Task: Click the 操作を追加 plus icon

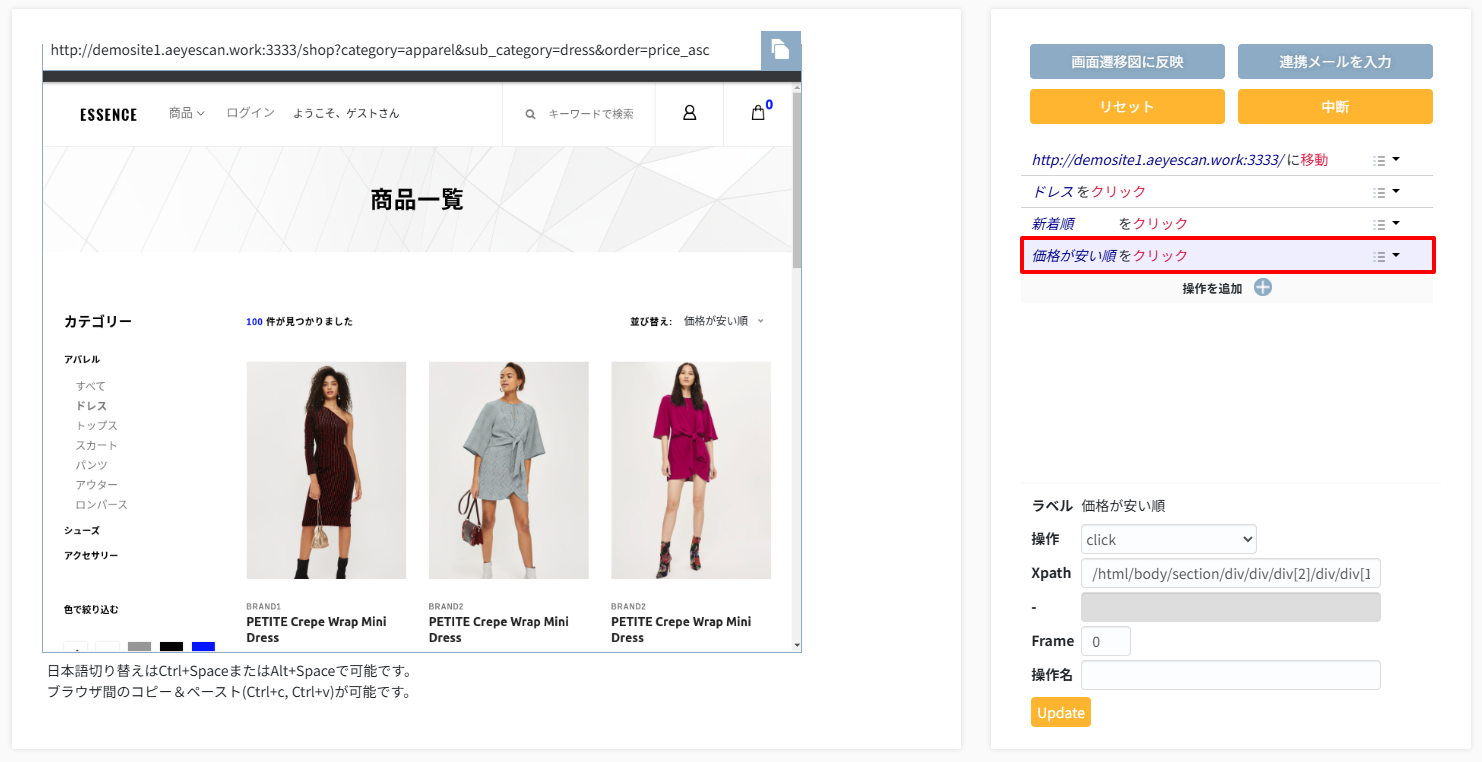Action: tap(1263, 288)
